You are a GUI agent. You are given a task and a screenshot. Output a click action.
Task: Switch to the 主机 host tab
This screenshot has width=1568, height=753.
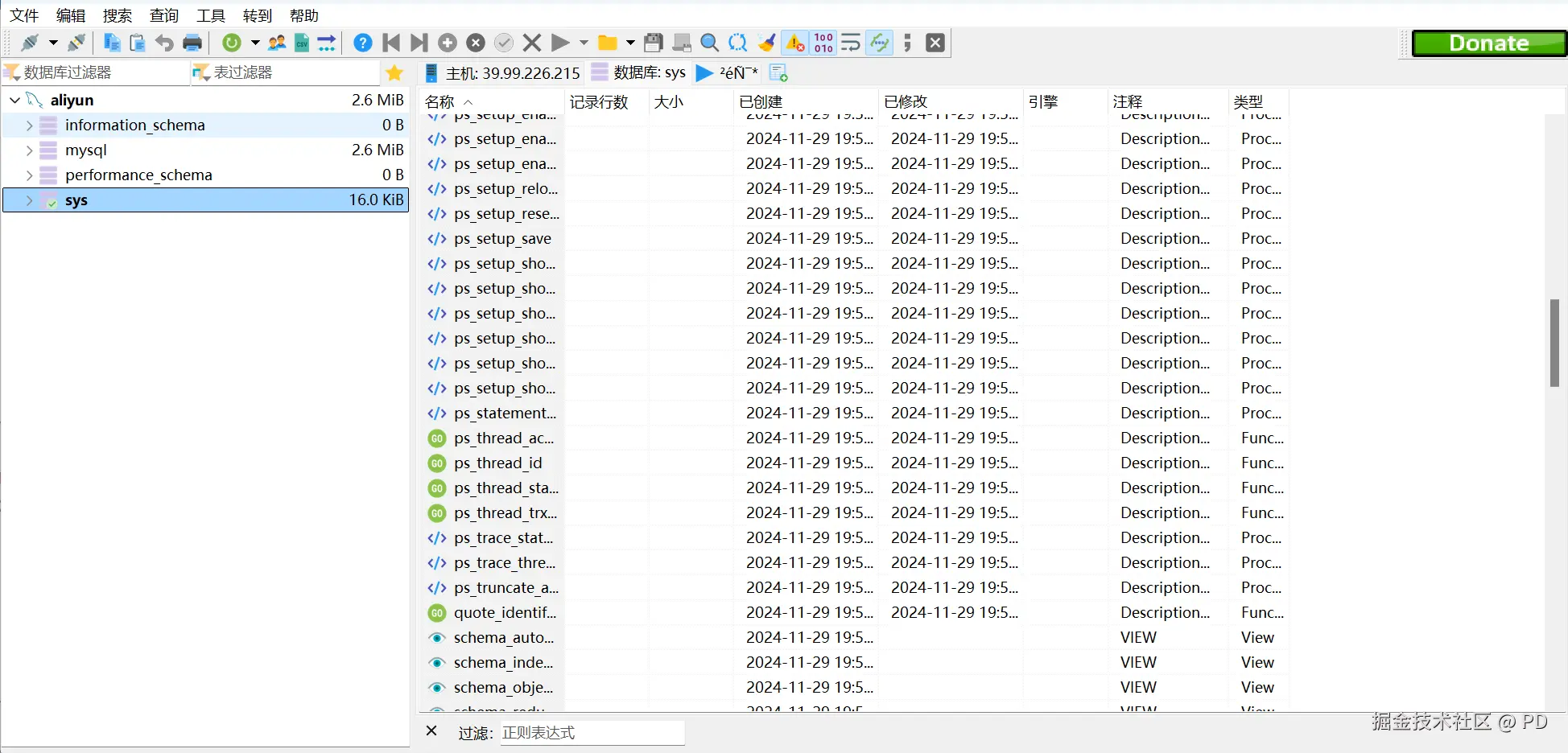pyautogui.click(x=502, y=73)
